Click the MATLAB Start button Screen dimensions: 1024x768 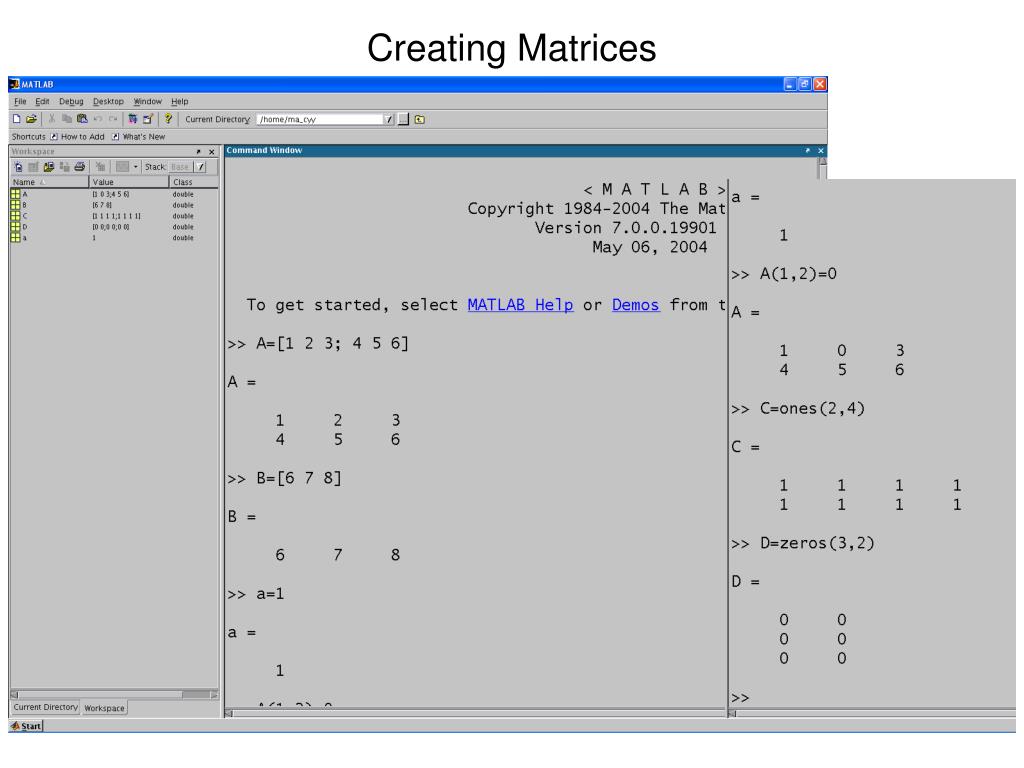point(26,726)
